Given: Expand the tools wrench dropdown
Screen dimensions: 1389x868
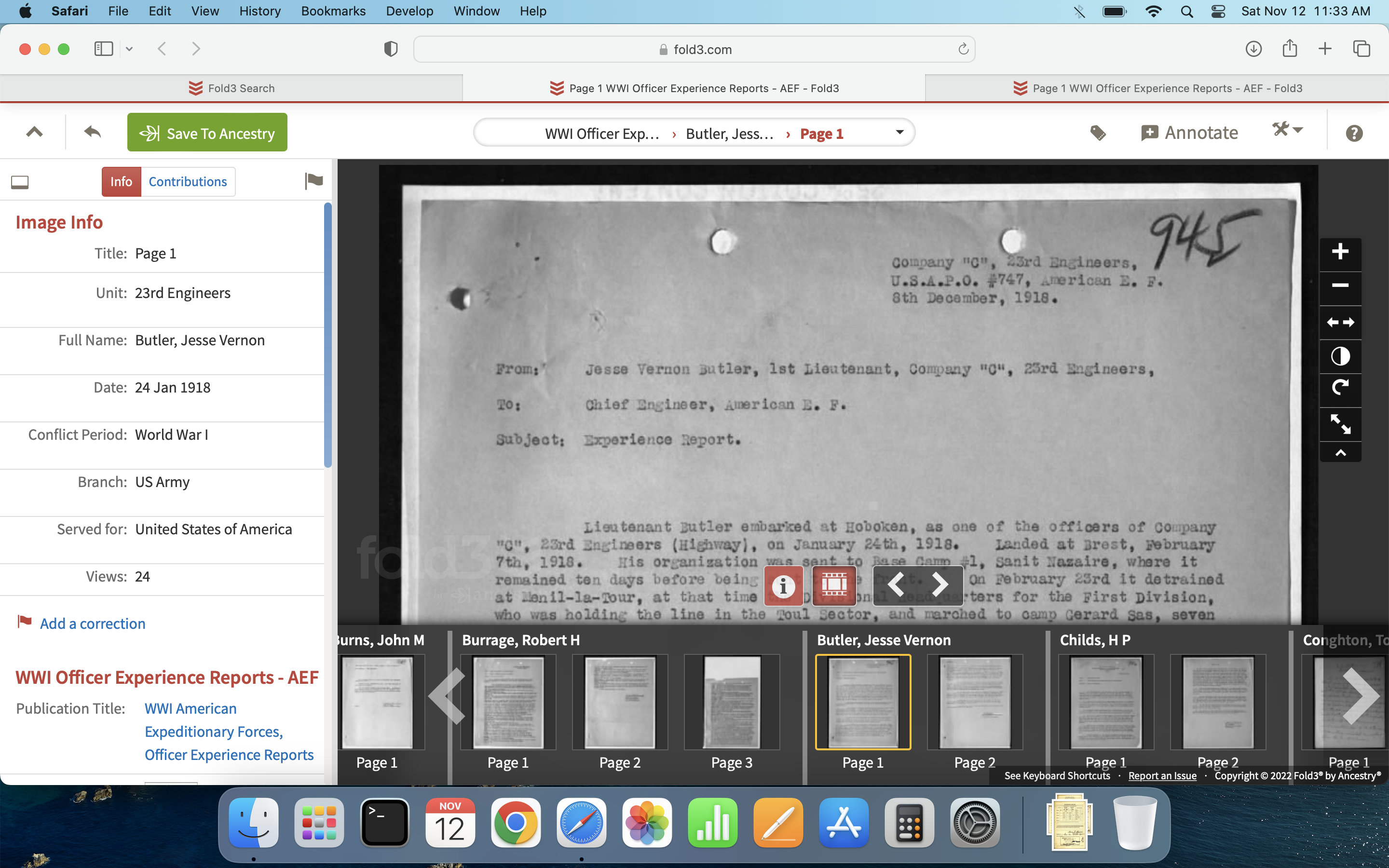Looking at the screenshot, I should [1287, 130].
